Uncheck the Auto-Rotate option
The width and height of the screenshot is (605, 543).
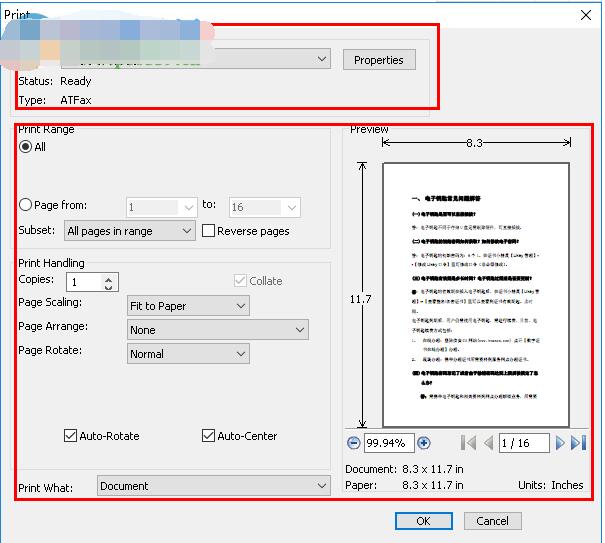click(70, 436)
